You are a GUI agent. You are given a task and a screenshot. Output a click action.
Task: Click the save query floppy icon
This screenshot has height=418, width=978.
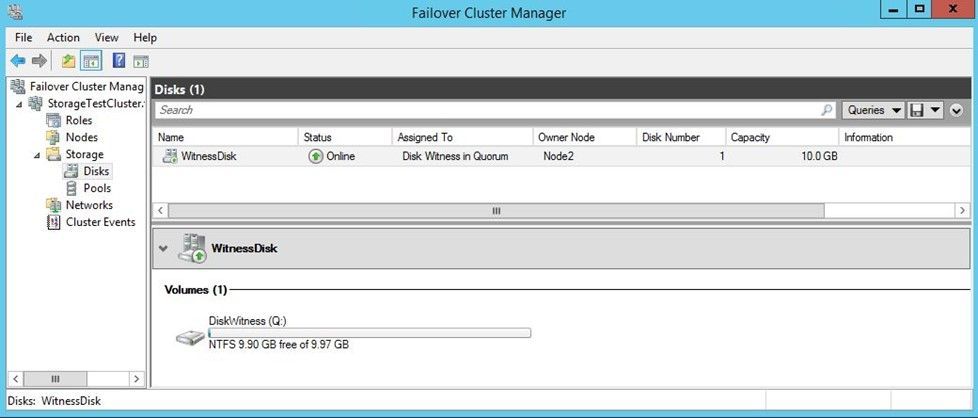[x=916, y=110]
